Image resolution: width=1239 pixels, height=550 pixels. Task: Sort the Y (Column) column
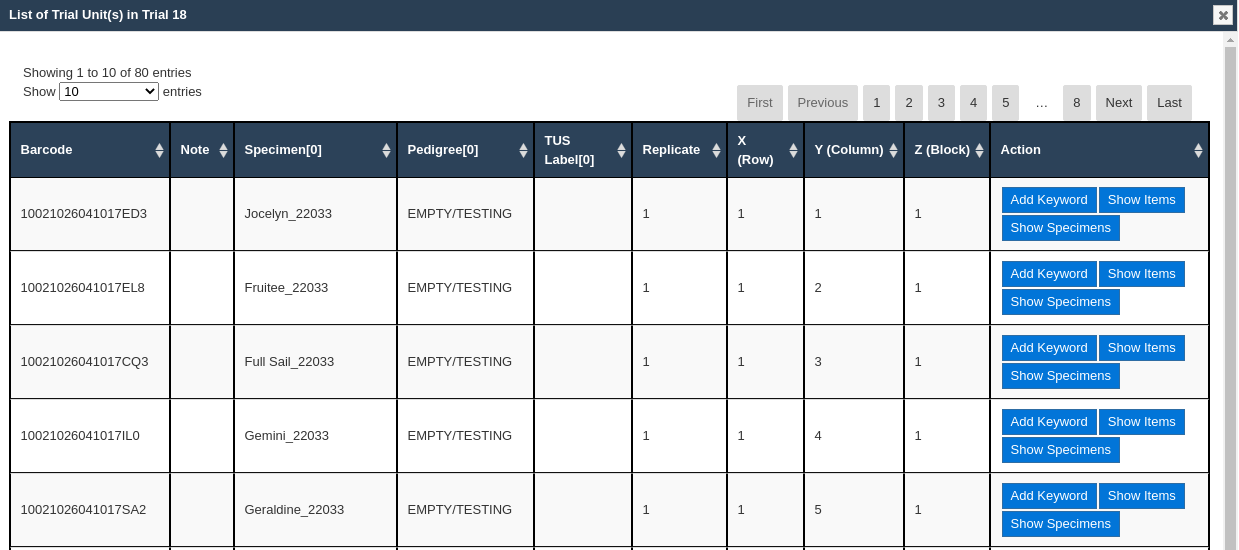coord(893,150)
